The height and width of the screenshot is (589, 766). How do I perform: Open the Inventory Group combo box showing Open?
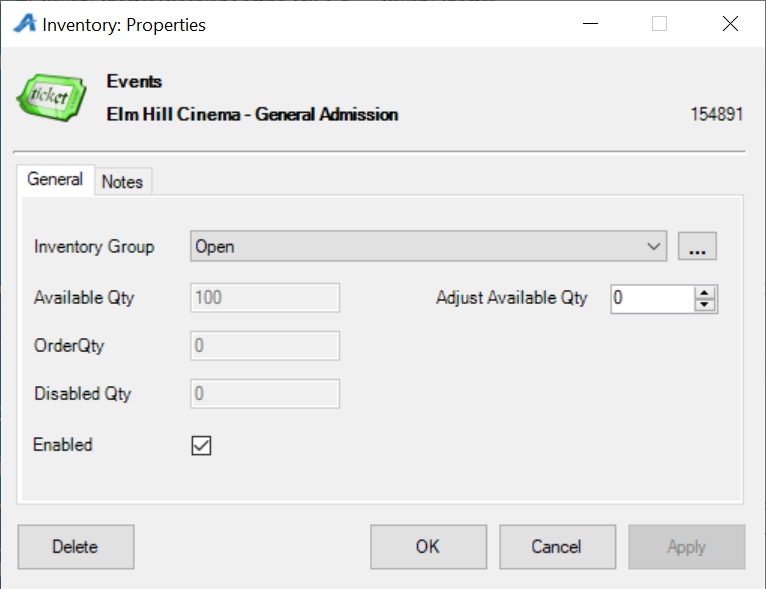pos(428,246)
